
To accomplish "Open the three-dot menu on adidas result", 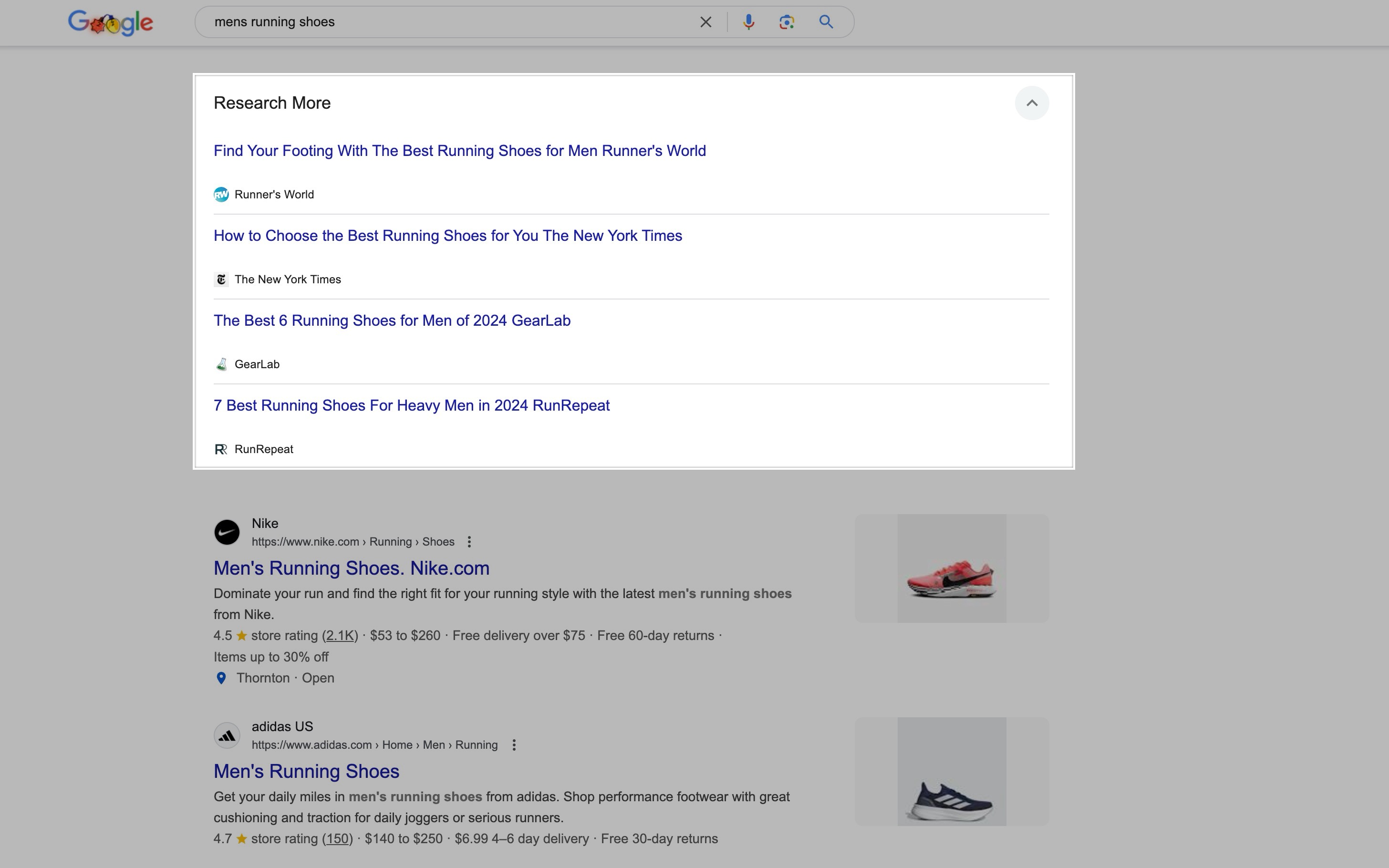I will (x=514, y=744).
